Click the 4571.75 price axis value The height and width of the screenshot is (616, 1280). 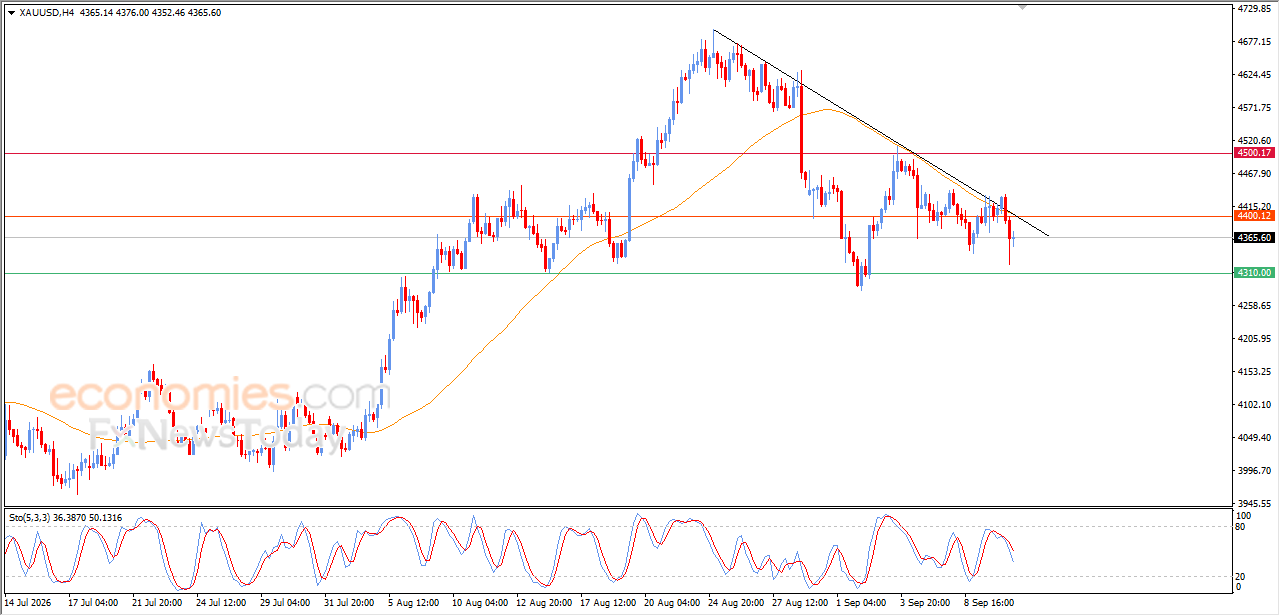click(x=1253, y=108)
